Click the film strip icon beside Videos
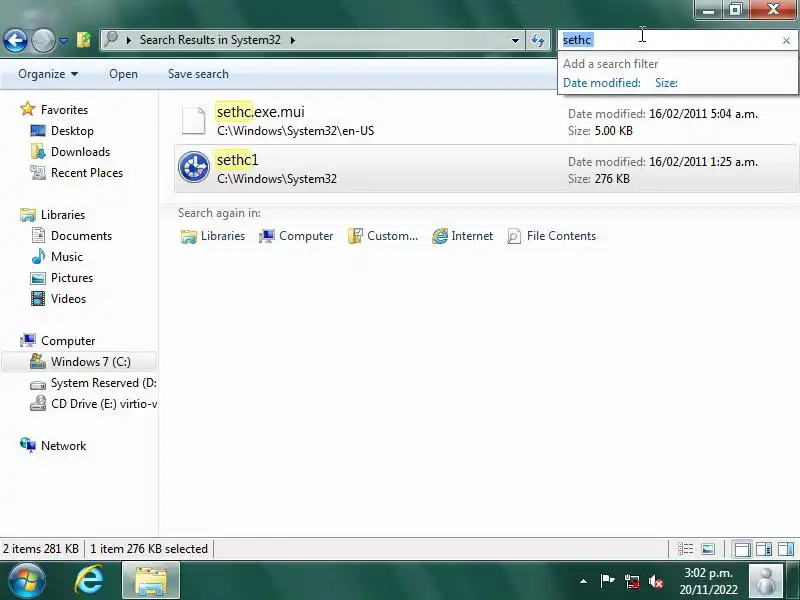Screen dimensions: 800x600 [38, 298]
